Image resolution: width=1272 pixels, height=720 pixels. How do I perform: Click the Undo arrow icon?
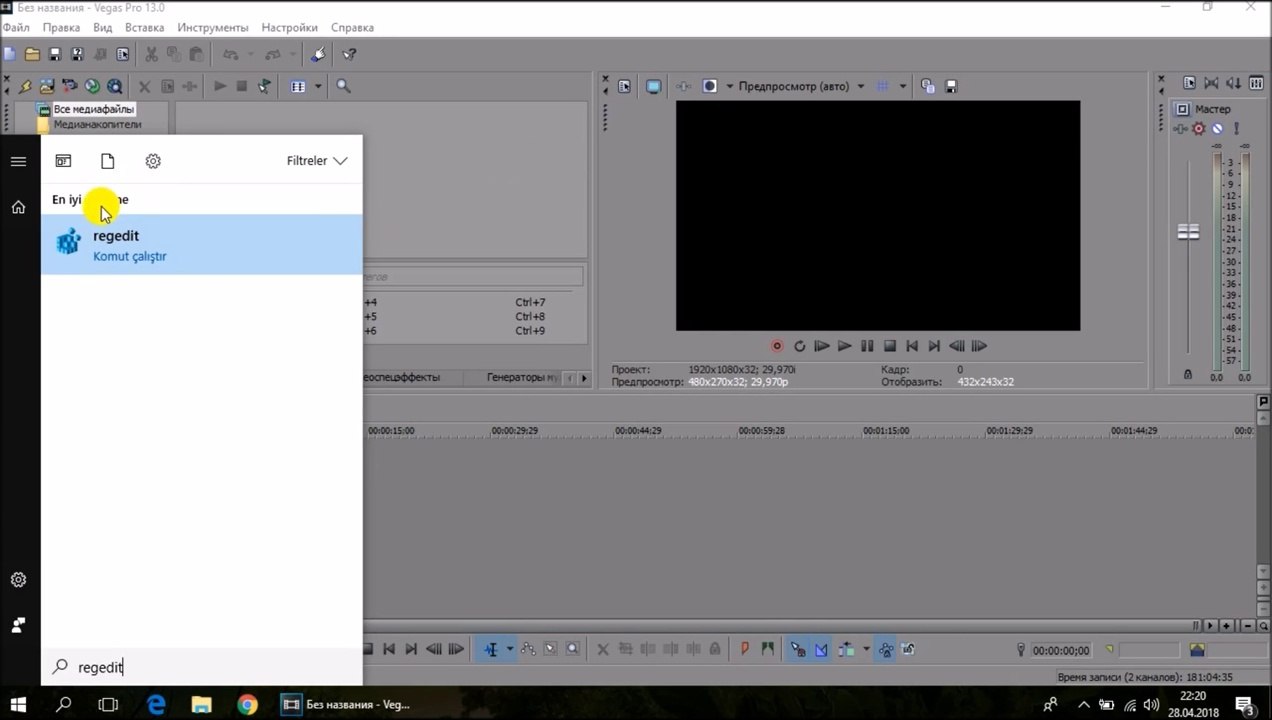click(x=230, y=54)
